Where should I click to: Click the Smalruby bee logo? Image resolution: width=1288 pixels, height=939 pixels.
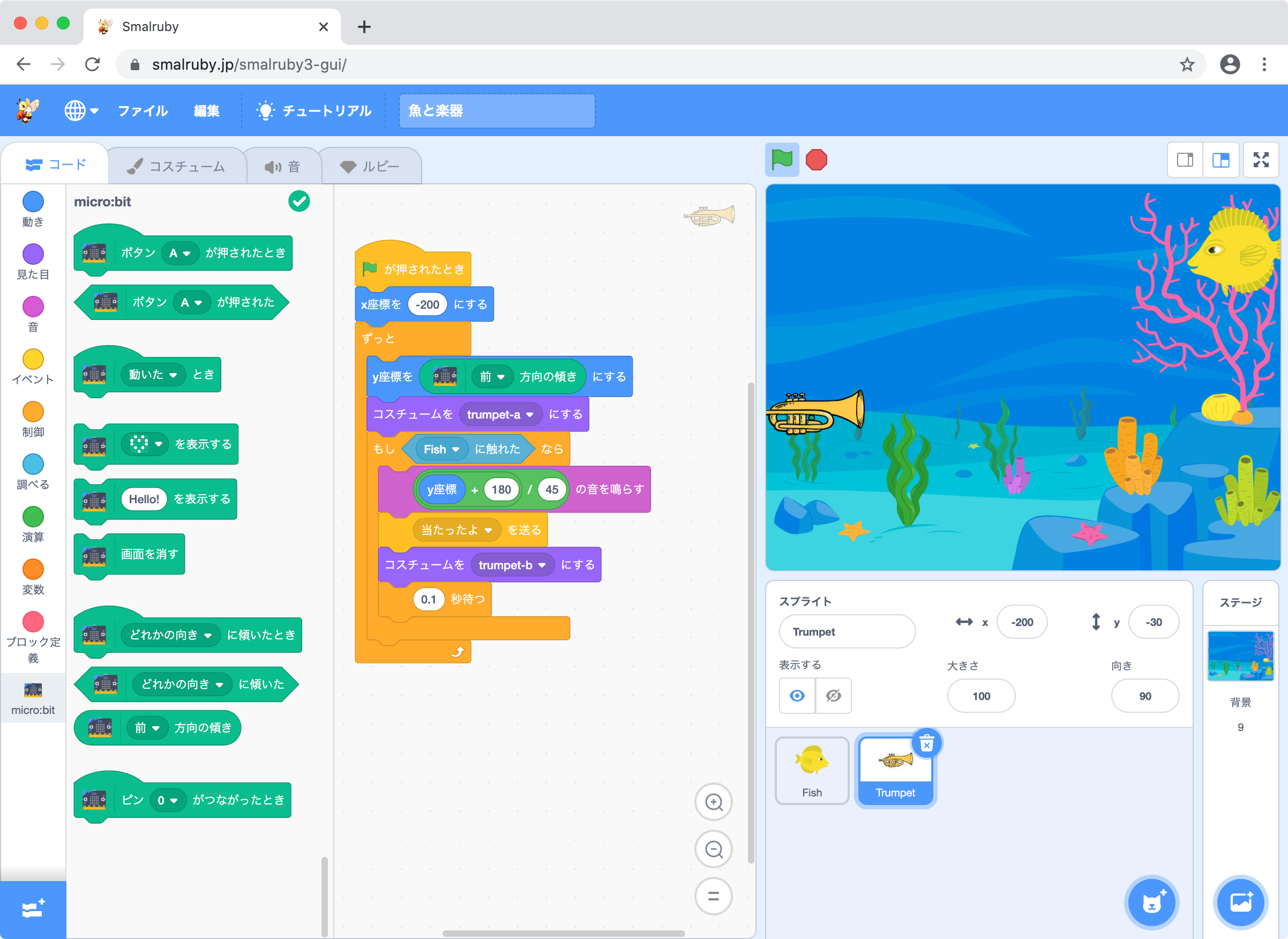tap(27, 110)
